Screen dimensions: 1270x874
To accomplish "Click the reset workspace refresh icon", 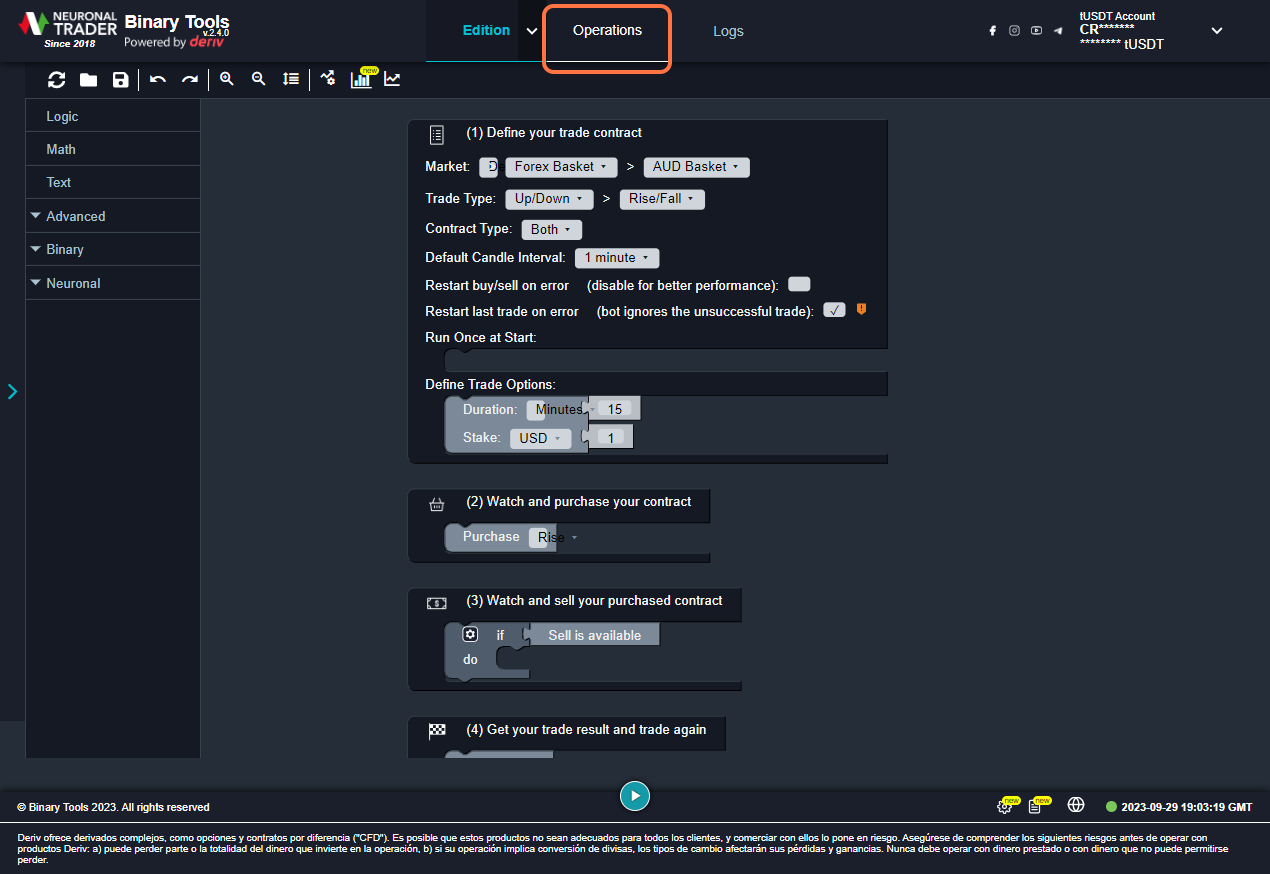I will 57,80.
